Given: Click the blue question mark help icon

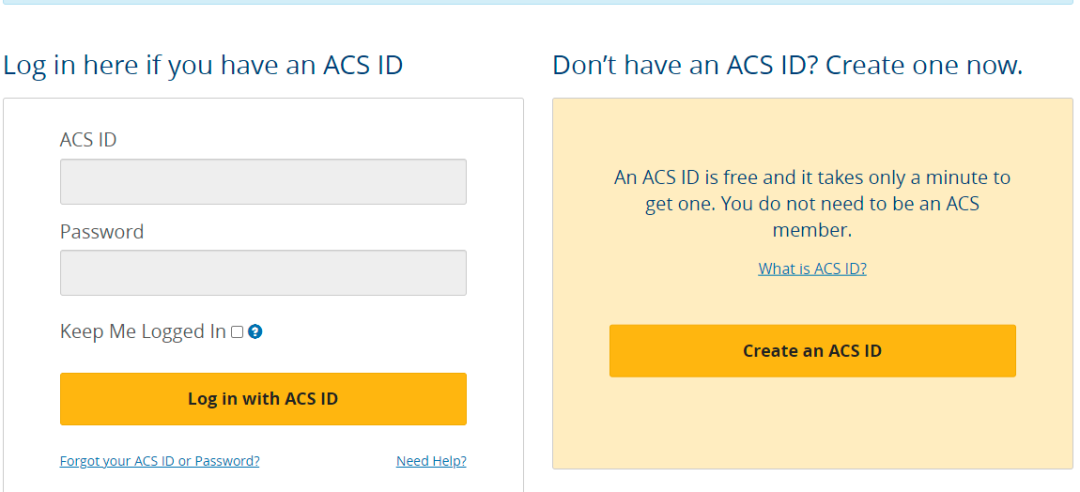Looking at the screenshot, I should point(255,332).
